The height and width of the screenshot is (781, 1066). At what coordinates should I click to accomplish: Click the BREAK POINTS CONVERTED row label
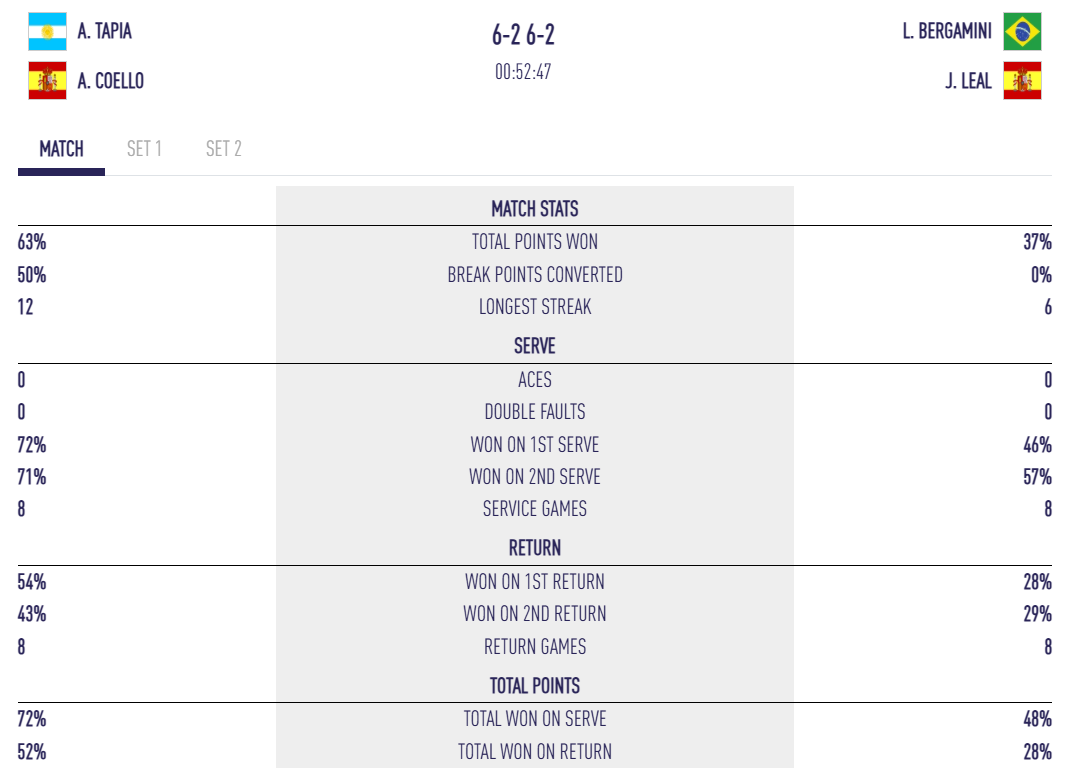[x=534, y=275]
